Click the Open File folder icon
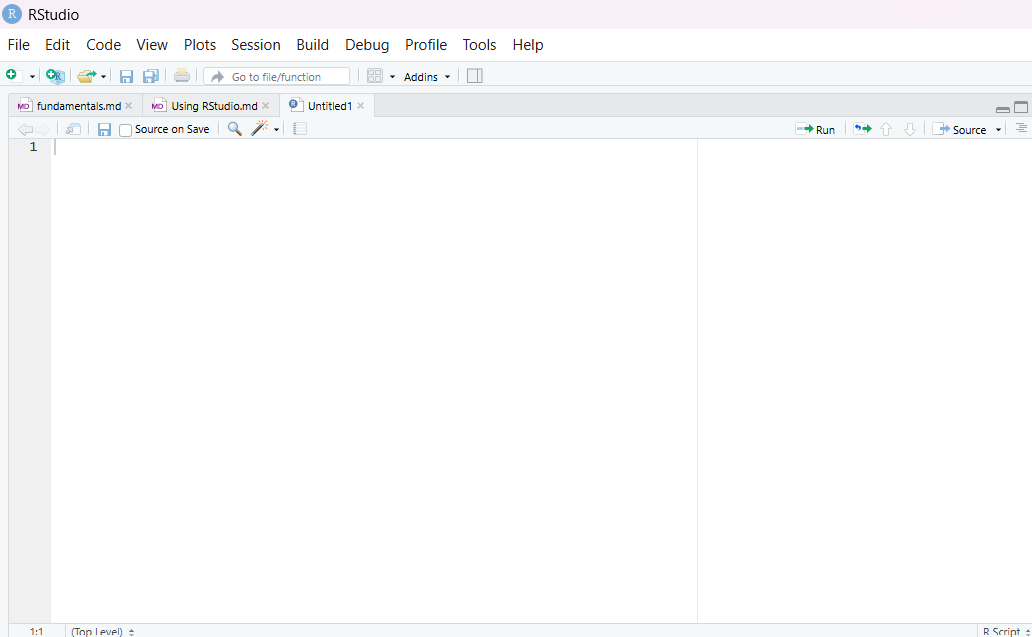 tap(86, 76)
